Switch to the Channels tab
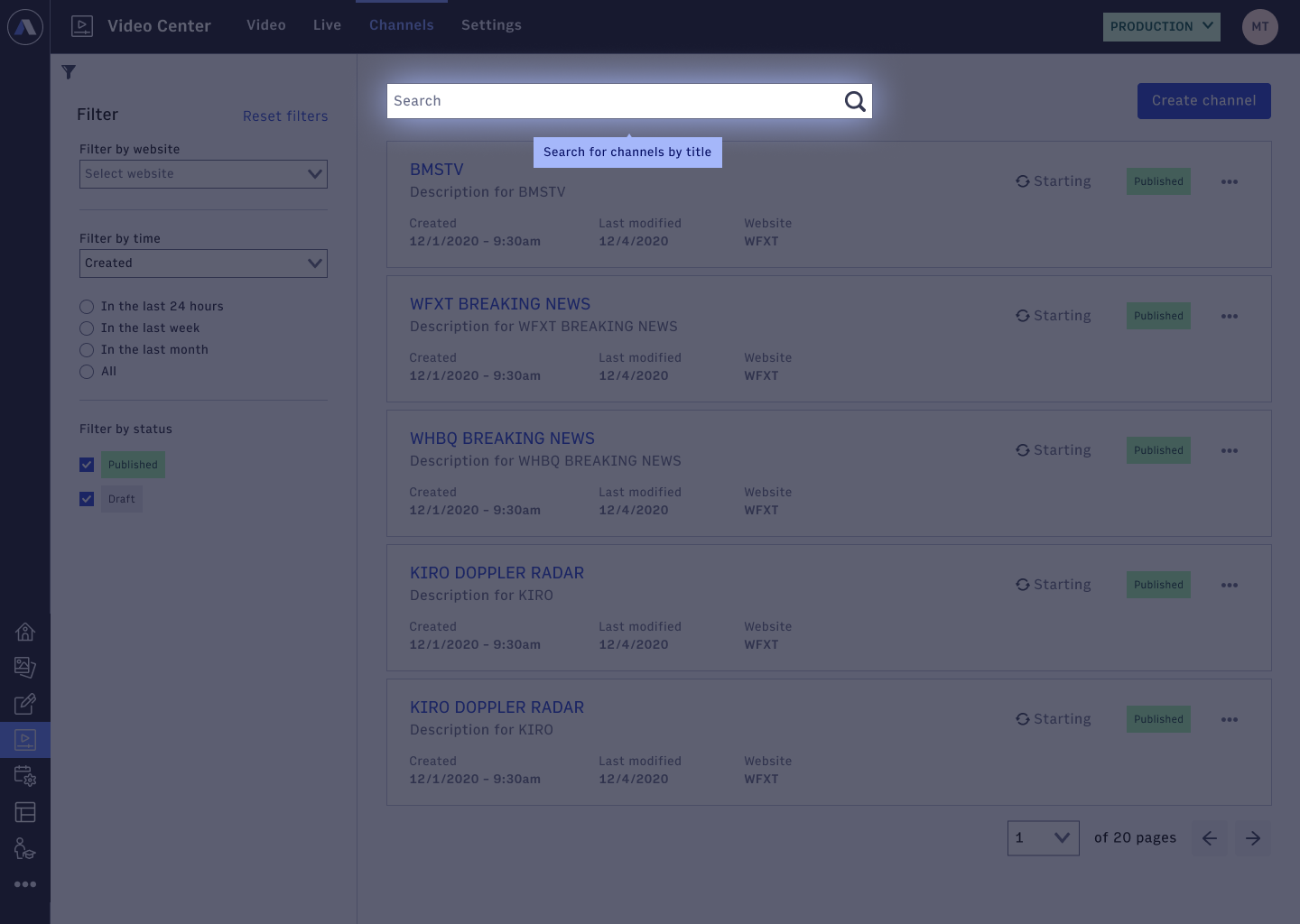Viewport: 1300px width, 924px height. 402,25
